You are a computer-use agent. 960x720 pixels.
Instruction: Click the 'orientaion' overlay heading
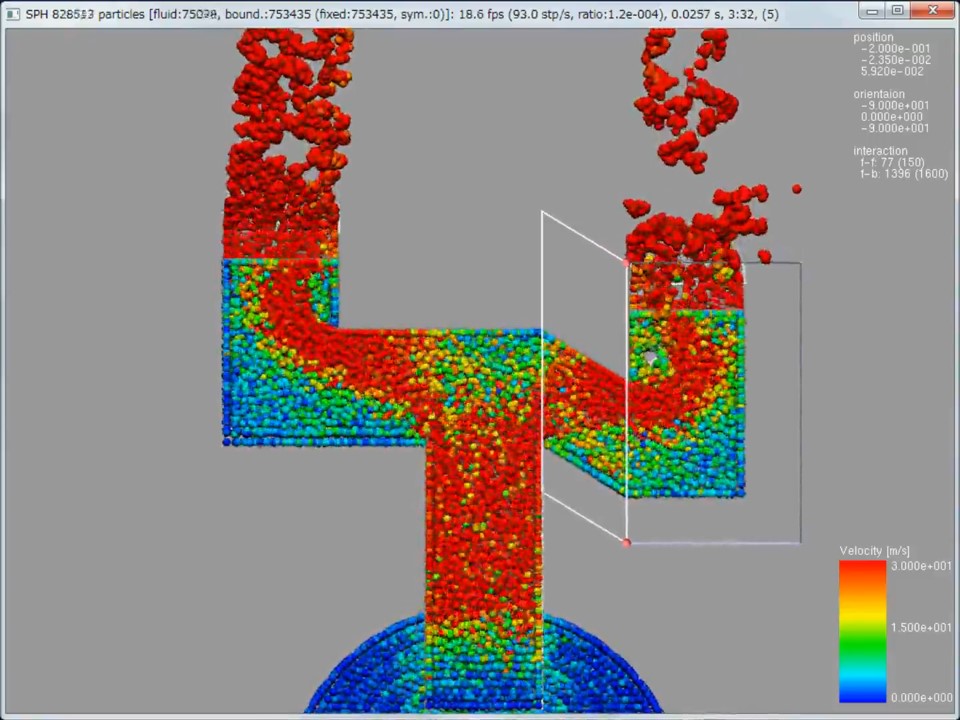click(x=879, y=94)
